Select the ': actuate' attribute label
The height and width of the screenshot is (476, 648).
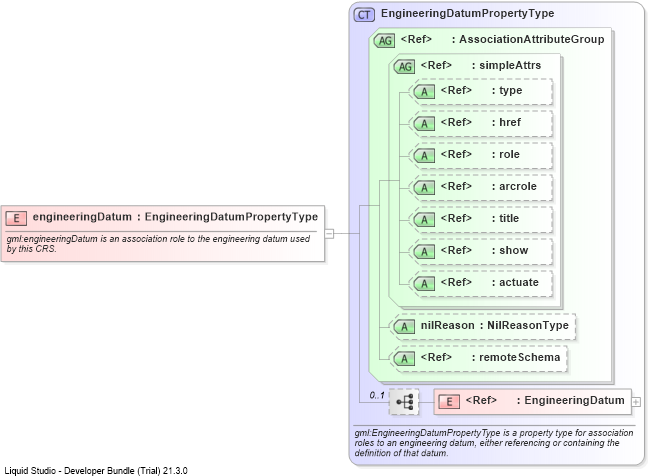point(515,282)
